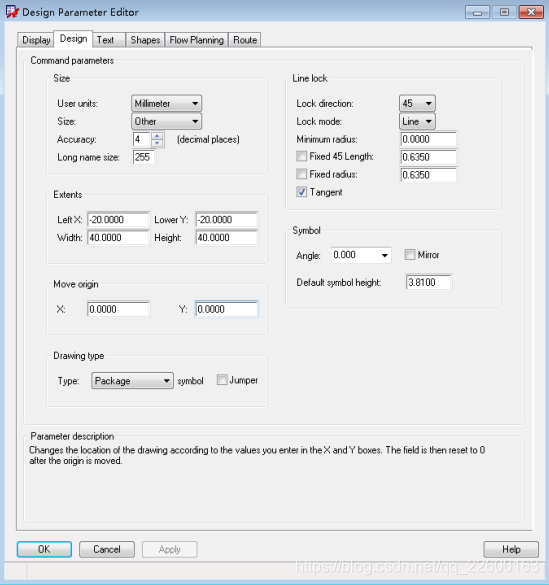This screenshot has height=585, width=549.
Task: Open the Lock direction dropdown
Action: (417, 103)
